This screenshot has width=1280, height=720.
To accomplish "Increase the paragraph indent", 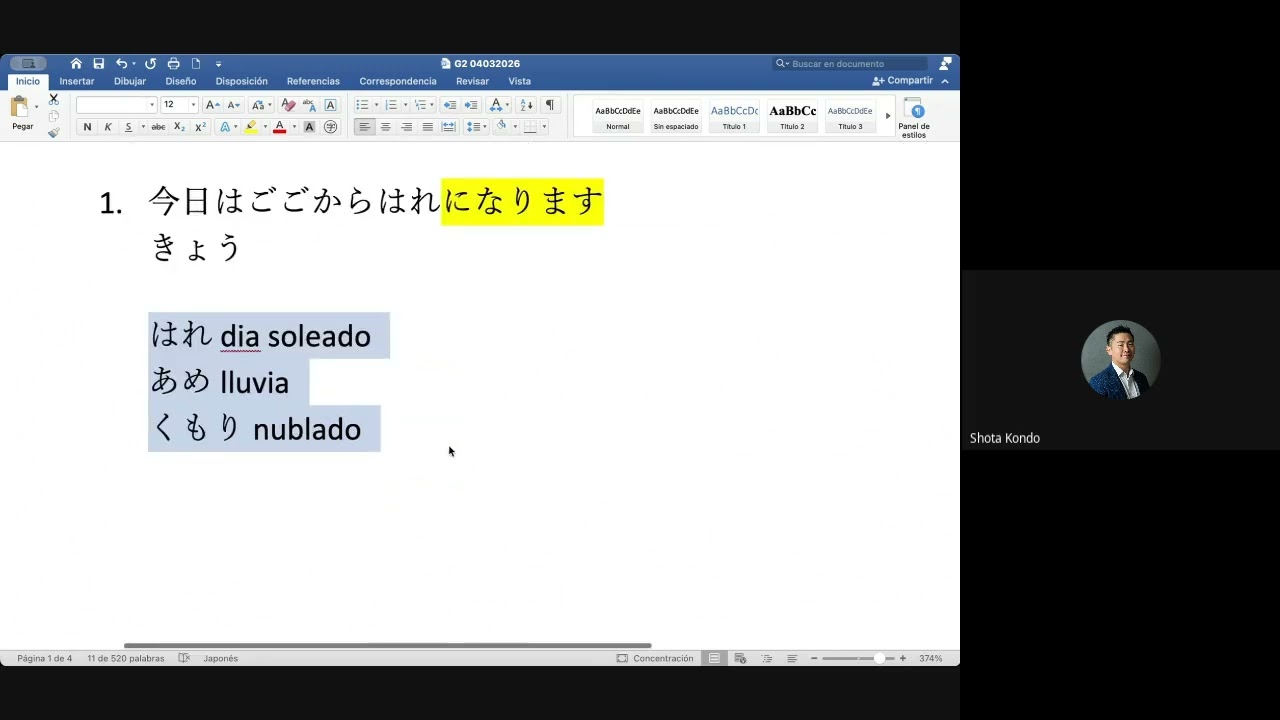I will (x=471, y=105).
